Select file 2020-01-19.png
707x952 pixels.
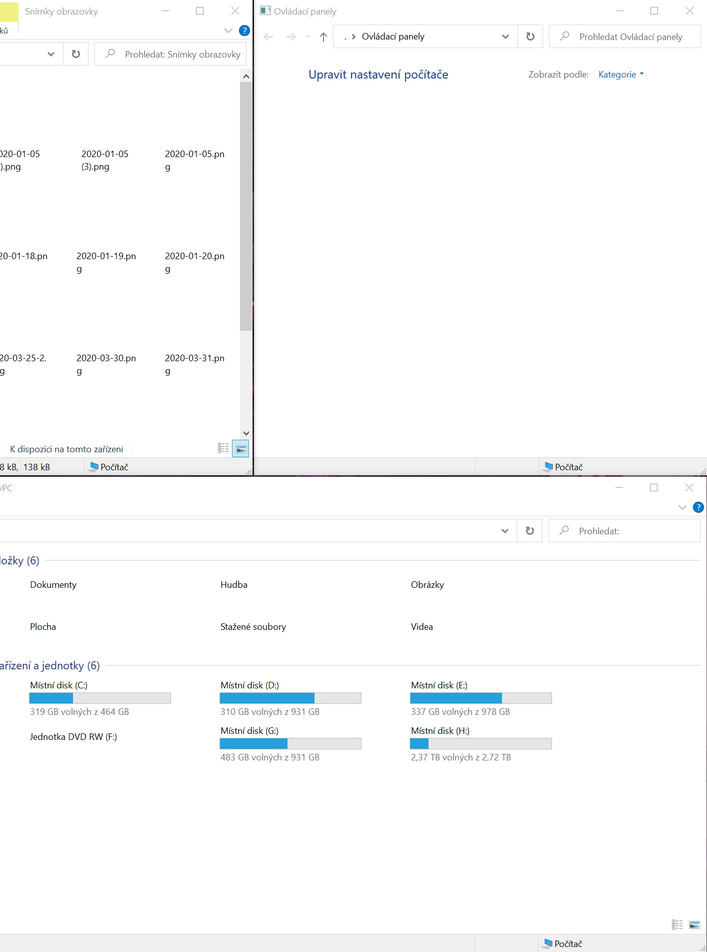pyautogui.click(x=106, y=262)
